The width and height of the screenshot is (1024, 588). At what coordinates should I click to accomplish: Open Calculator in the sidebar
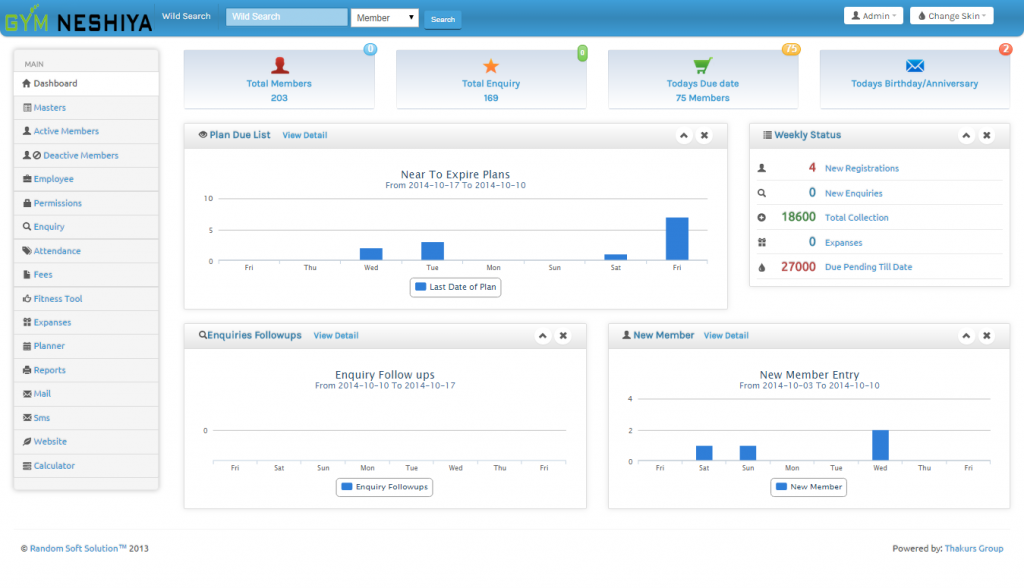(x=86, y=466)
